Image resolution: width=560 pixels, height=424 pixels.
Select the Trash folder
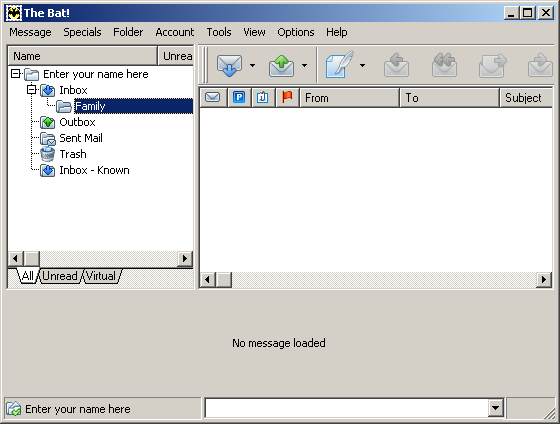(x=73, y=154)
